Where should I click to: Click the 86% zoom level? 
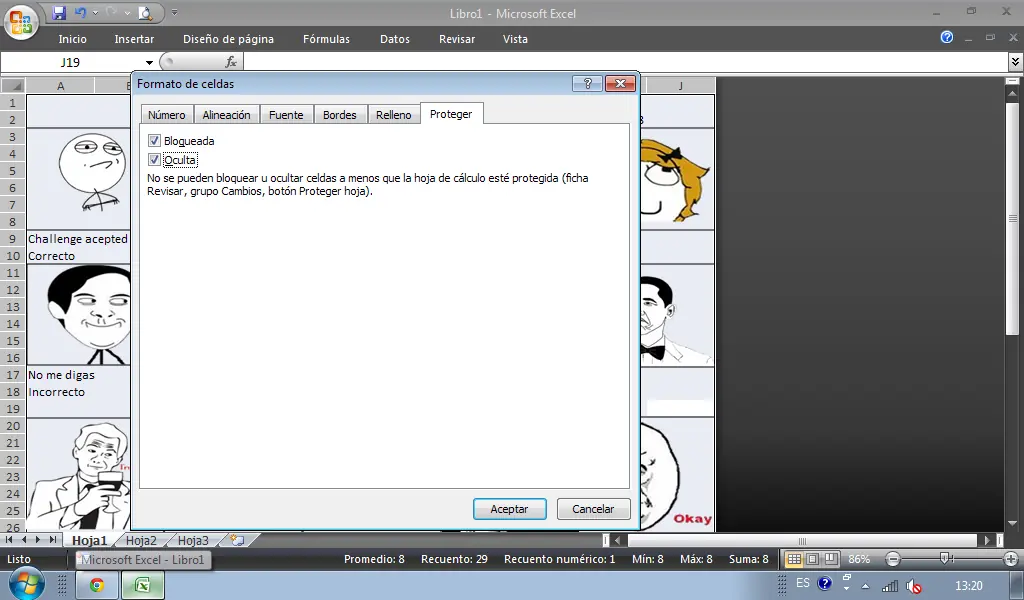click(x=859, y=559)
